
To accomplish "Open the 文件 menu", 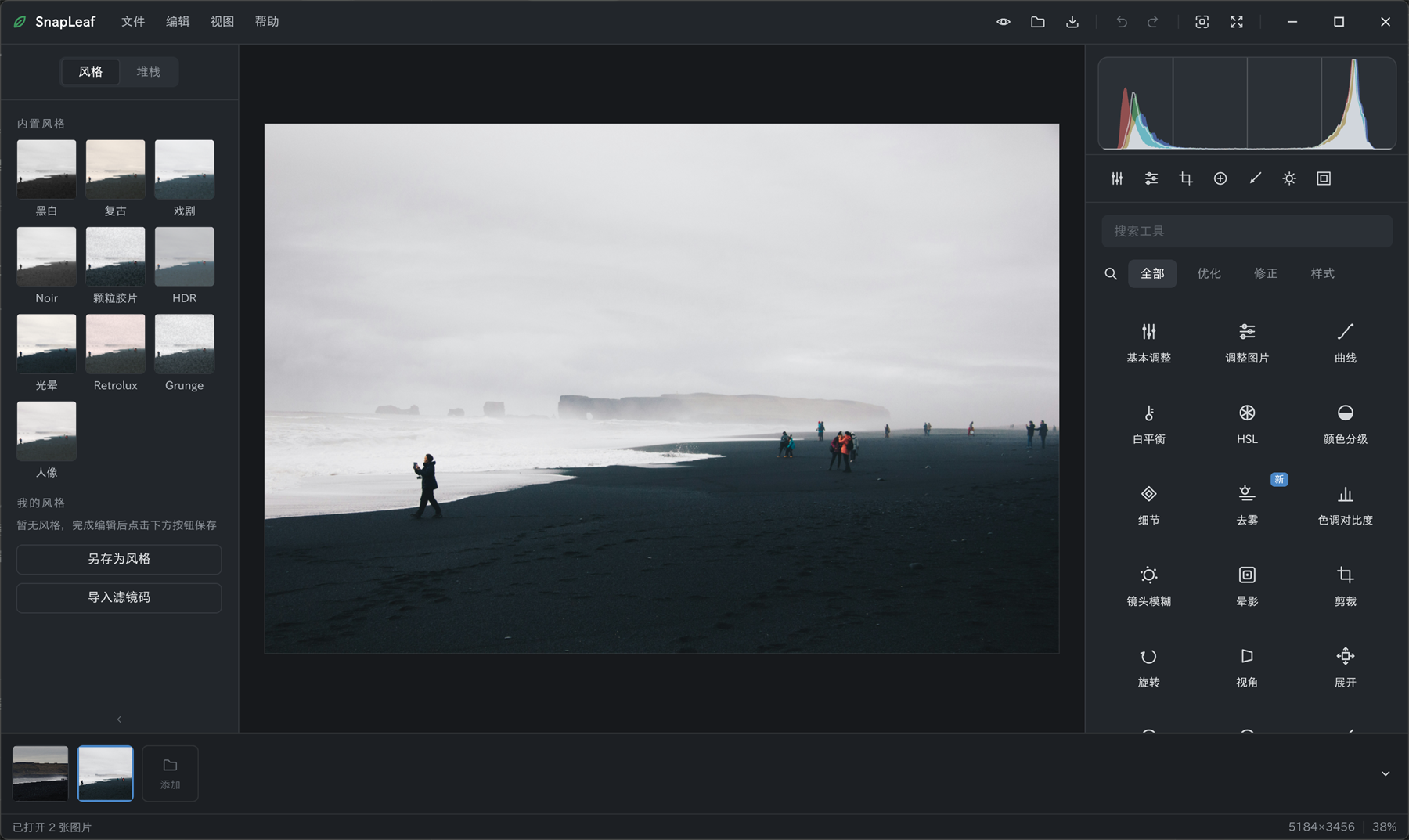I will pos(133,22).
